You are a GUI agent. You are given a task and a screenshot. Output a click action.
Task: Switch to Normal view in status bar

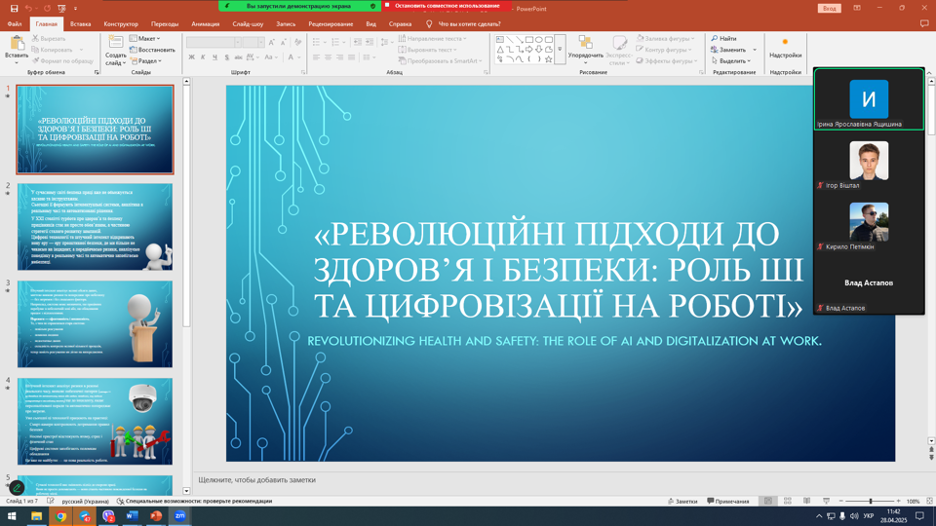click(768, 501)
